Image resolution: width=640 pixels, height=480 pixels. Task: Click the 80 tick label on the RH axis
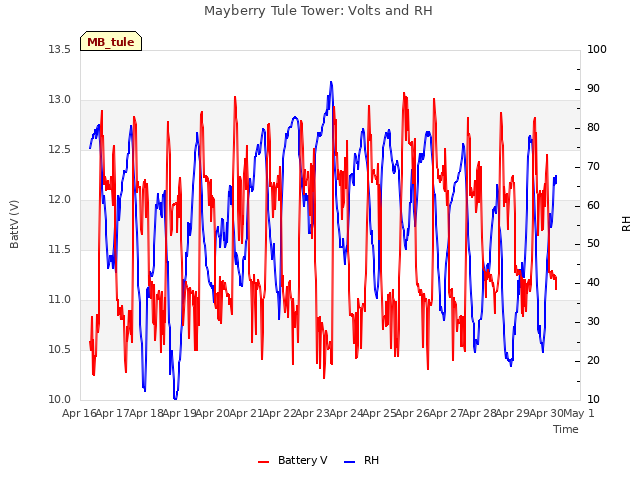pyautogui.click(x=593, y=127)
